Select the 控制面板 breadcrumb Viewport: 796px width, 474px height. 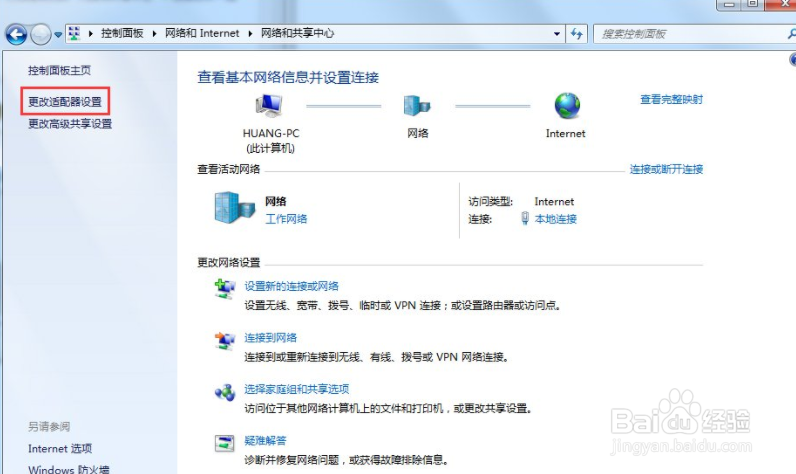(x=122, y=33)
